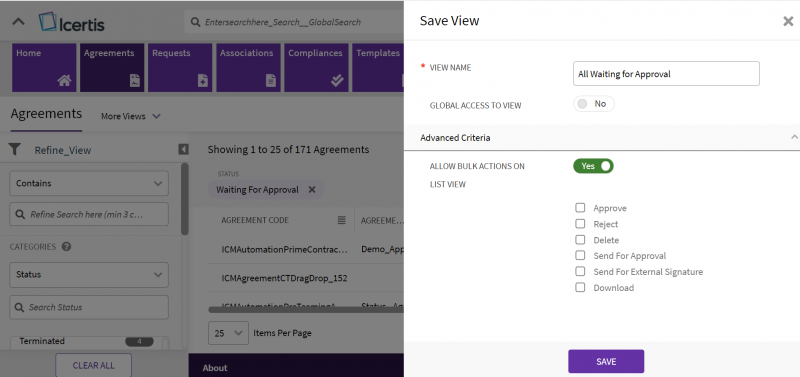Click the Advanced Criteria section header
This screenshot has width=800, height=377.
point(602,138)
